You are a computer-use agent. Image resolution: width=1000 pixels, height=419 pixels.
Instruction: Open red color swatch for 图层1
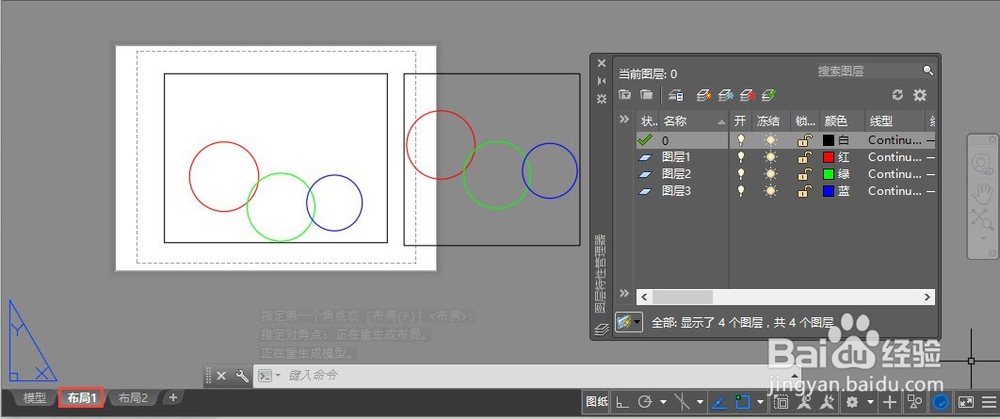coord(828,157)
